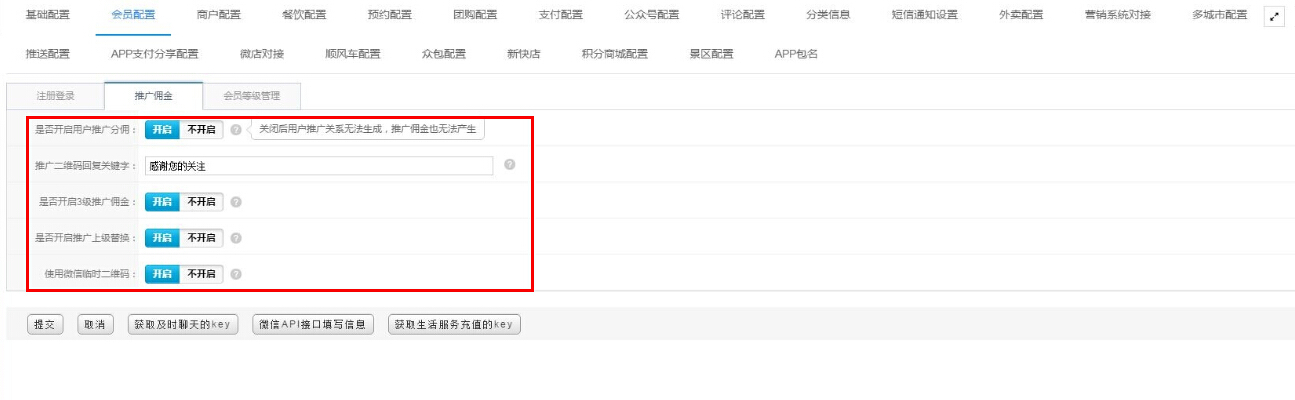Disable 是否开启推广上级替换 with 不开启
This screenshot has width=1295, height=400.
pos(202,238)
